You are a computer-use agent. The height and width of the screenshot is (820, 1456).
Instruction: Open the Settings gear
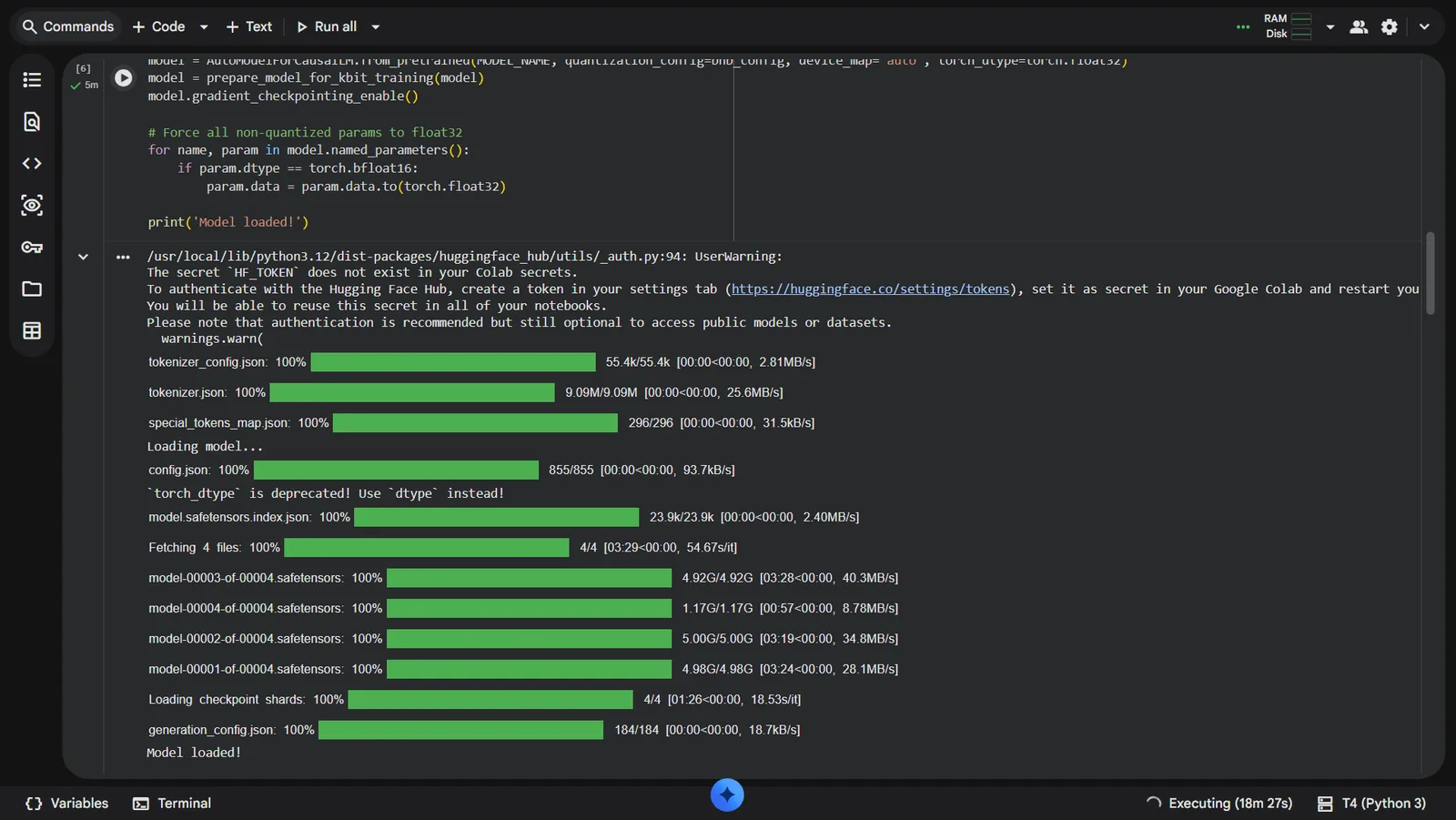1389,26
